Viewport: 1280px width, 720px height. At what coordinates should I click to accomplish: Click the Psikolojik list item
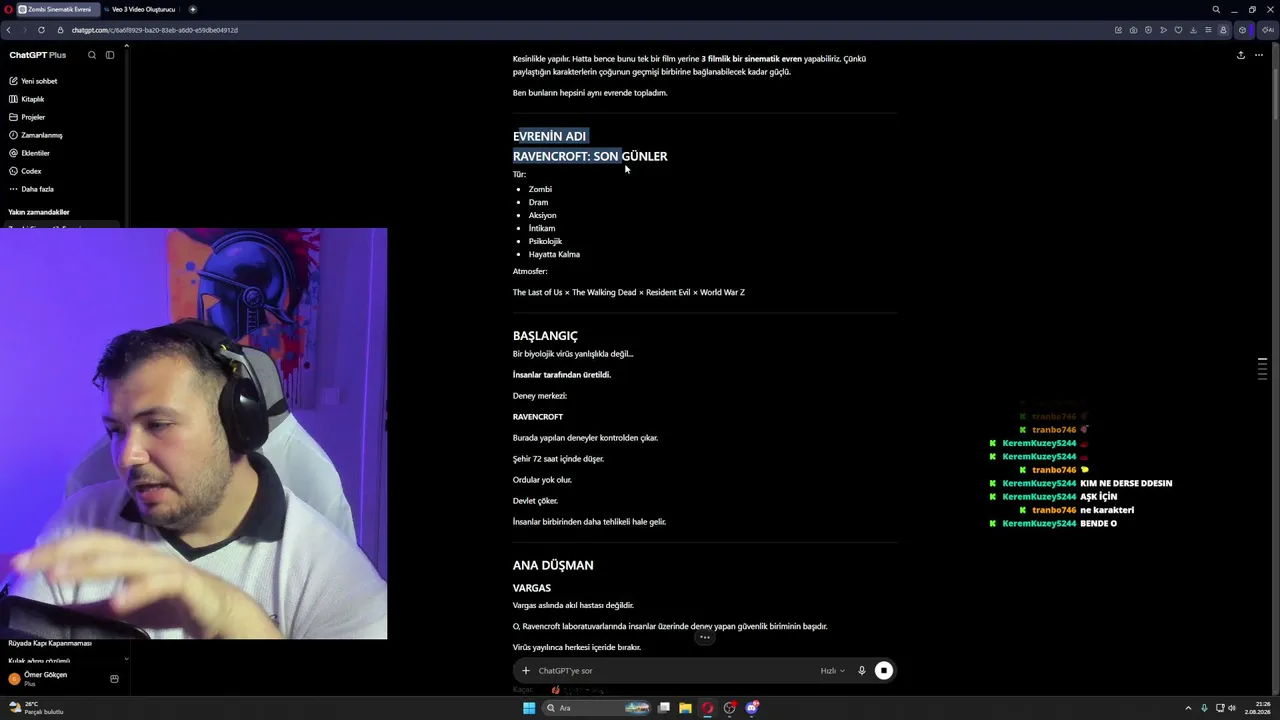point(545,241)
